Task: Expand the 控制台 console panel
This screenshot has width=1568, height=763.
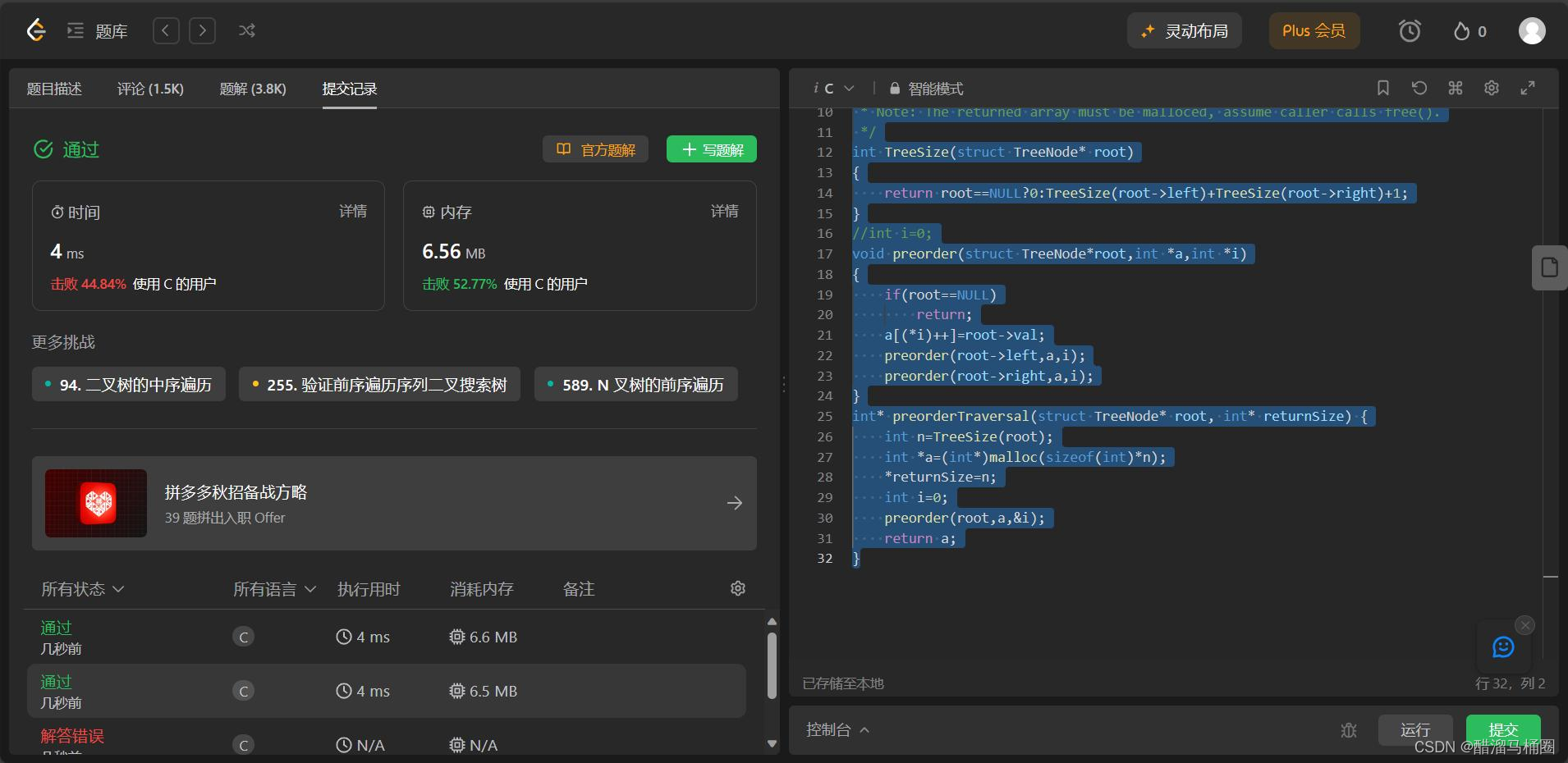Action: click(x=837, y=729)
